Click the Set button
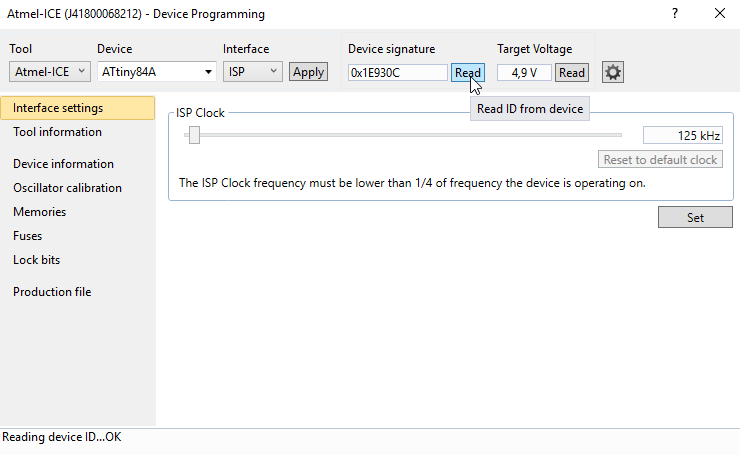Screen dimensions: 740x455 tap(695, 217)
